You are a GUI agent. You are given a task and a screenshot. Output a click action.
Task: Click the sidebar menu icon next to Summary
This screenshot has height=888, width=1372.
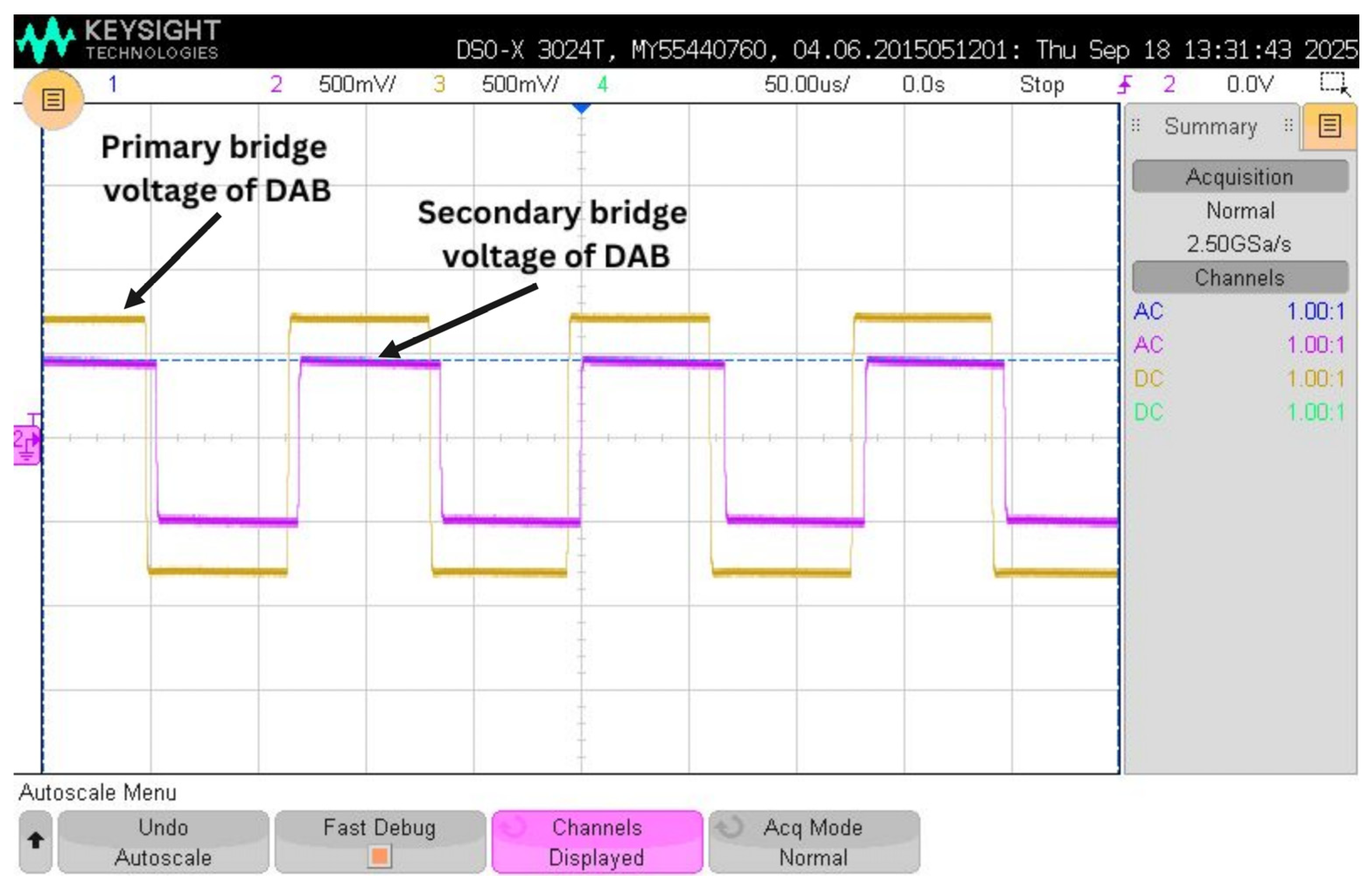pos(1329,126)
